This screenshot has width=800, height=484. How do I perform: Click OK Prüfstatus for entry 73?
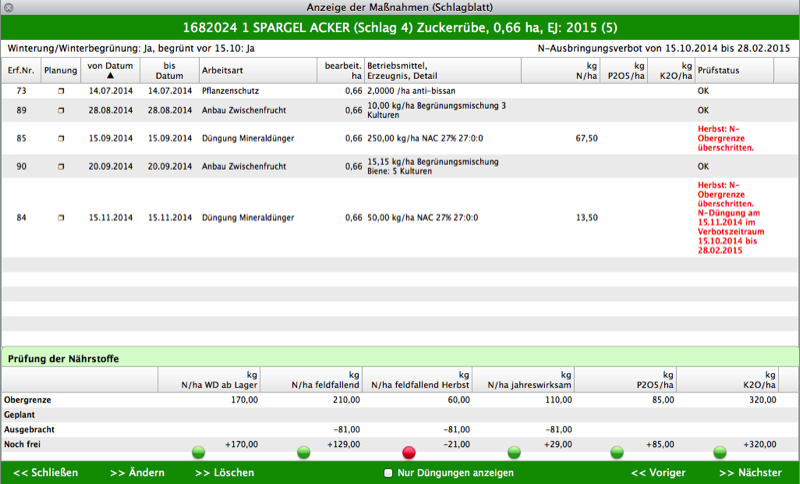click(x=703, y=91)
